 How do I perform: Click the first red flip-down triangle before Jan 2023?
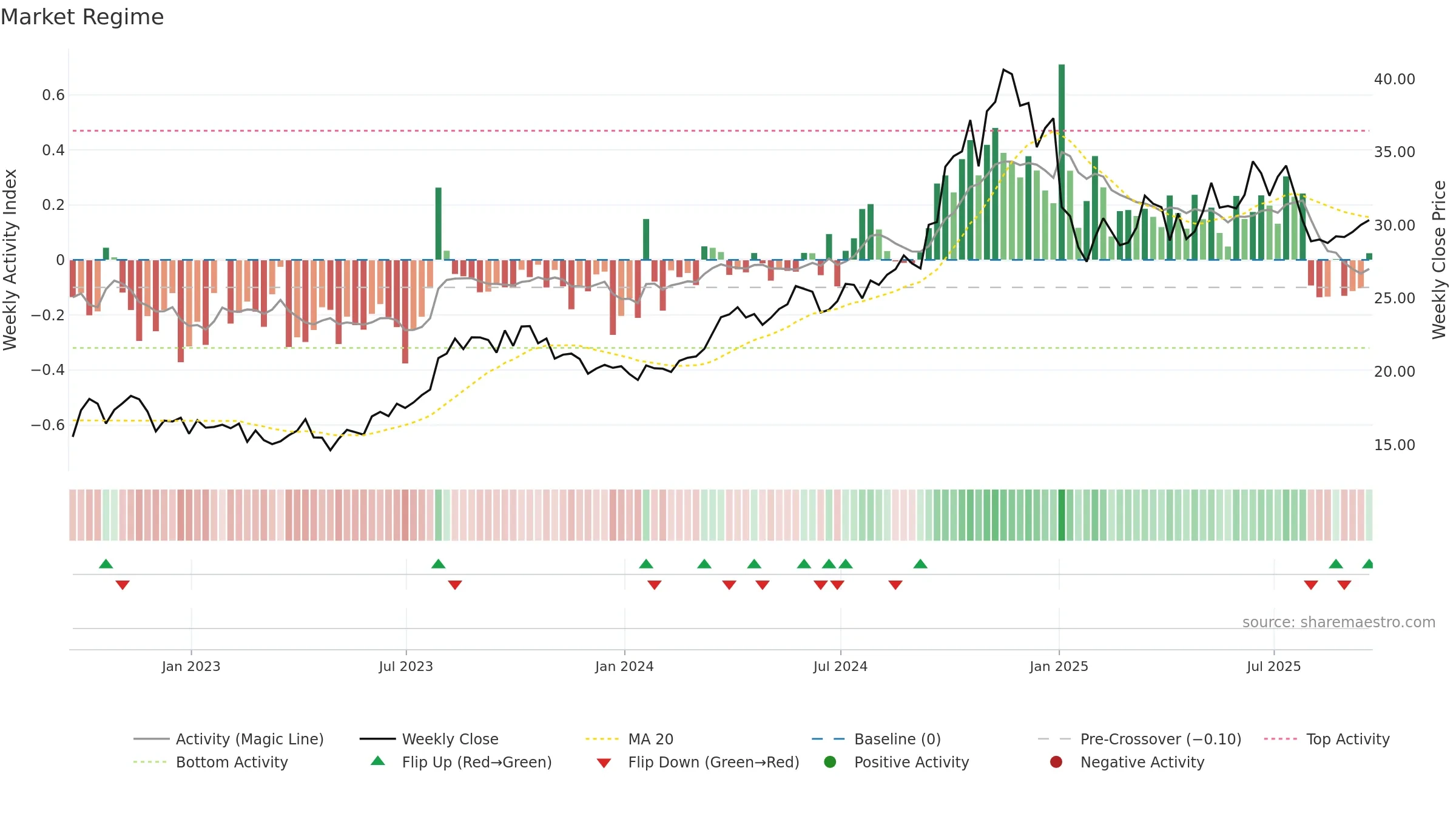tap(123, 585)
